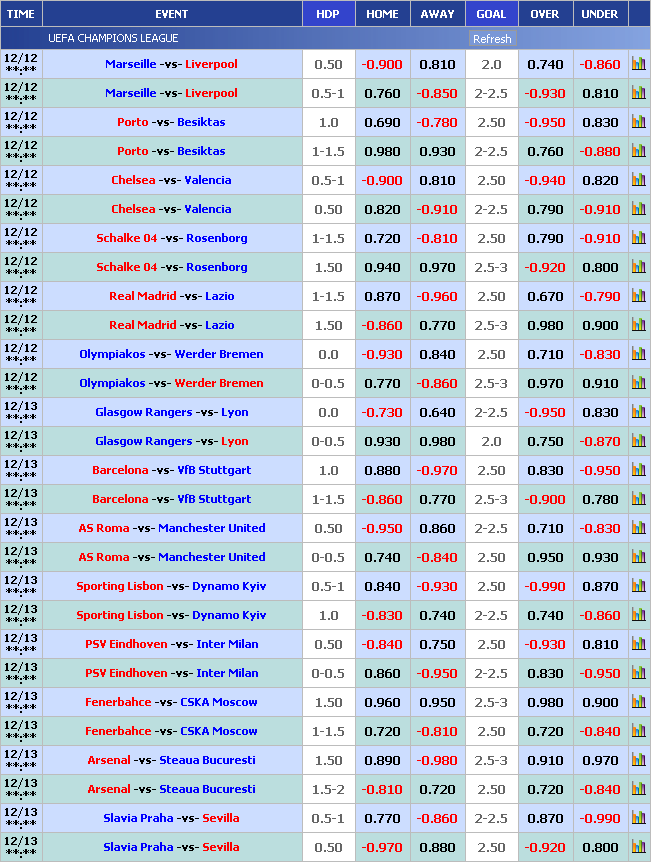The width and height of the screenshot is (651, 862).
Task: Open chart icon for Barcelona-Stuttgart 1.0 handicap row
Action: coord(638,470)
